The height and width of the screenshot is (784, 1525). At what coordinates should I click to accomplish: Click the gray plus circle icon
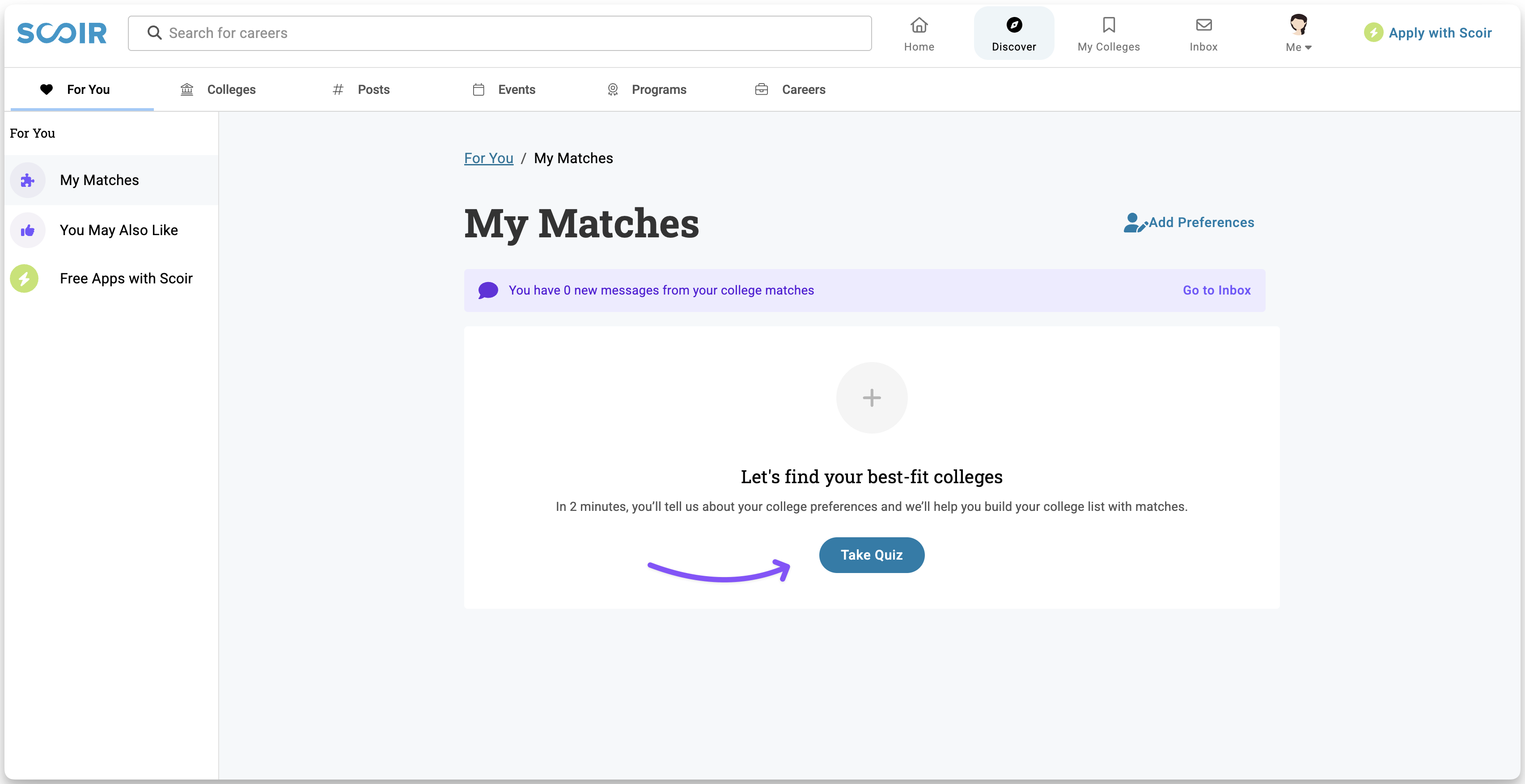(872, 398)
